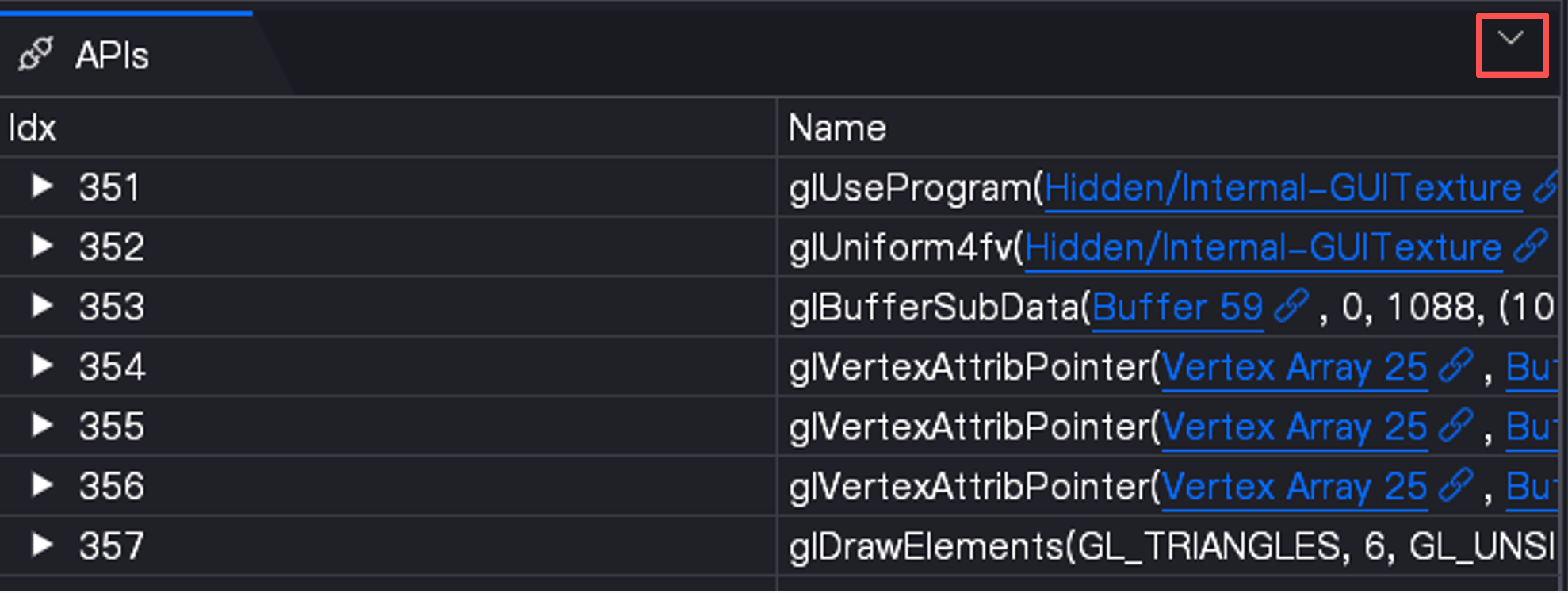Click link icon after Vertex Array 25, row 356

[1456, 486]
